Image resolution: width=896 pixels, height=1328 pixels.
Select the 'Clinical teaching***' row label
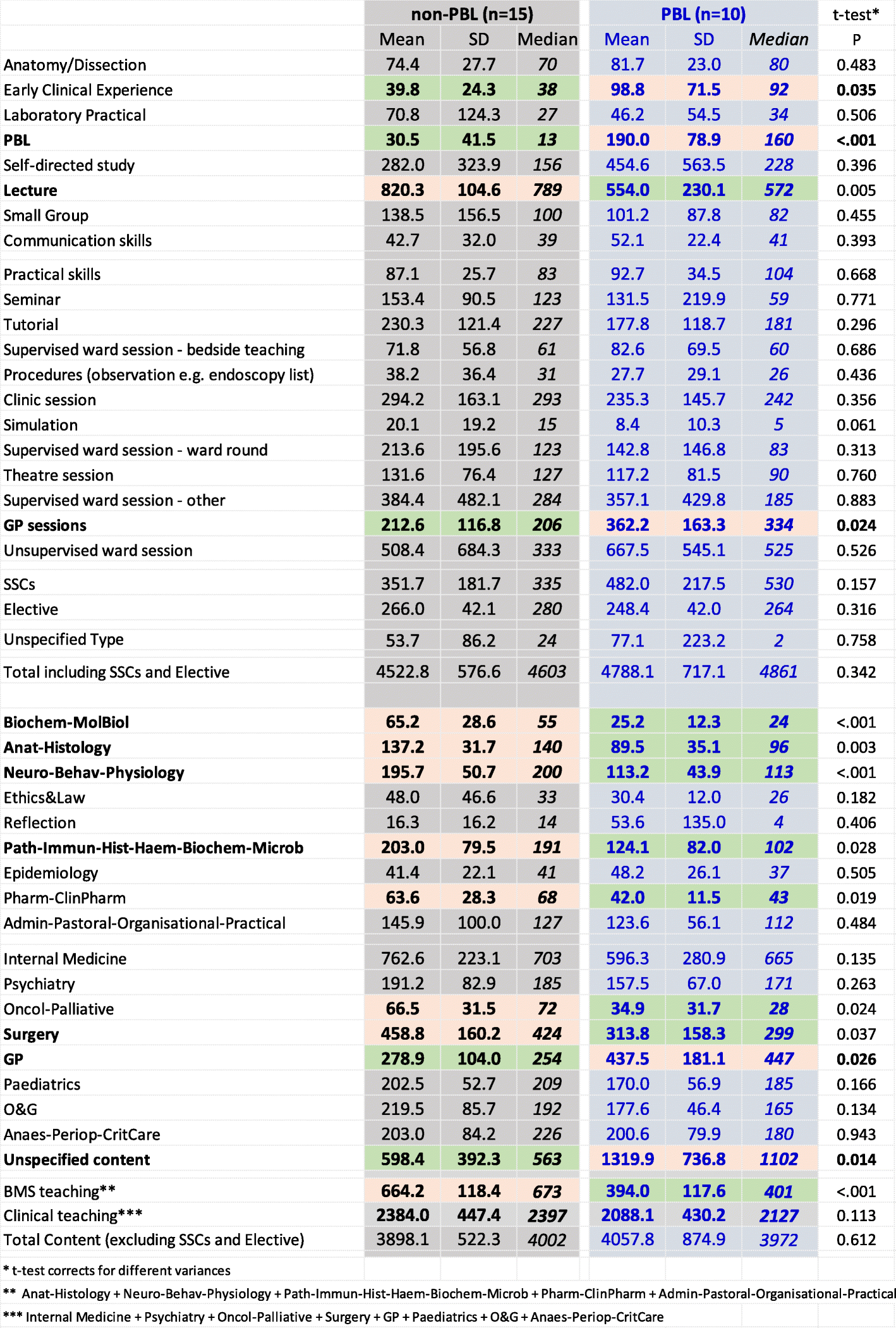[73, 1216]
